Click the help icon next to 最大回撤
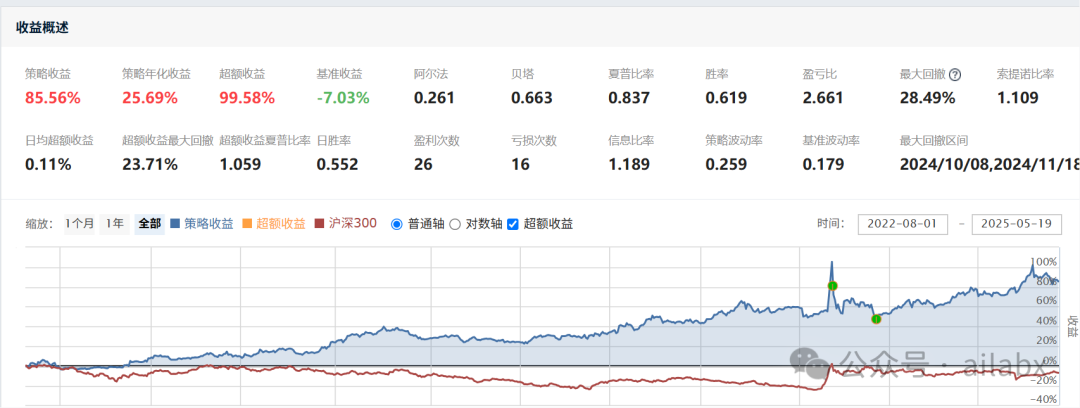Viewport: 1080px width, 408px height. point(955,74)
